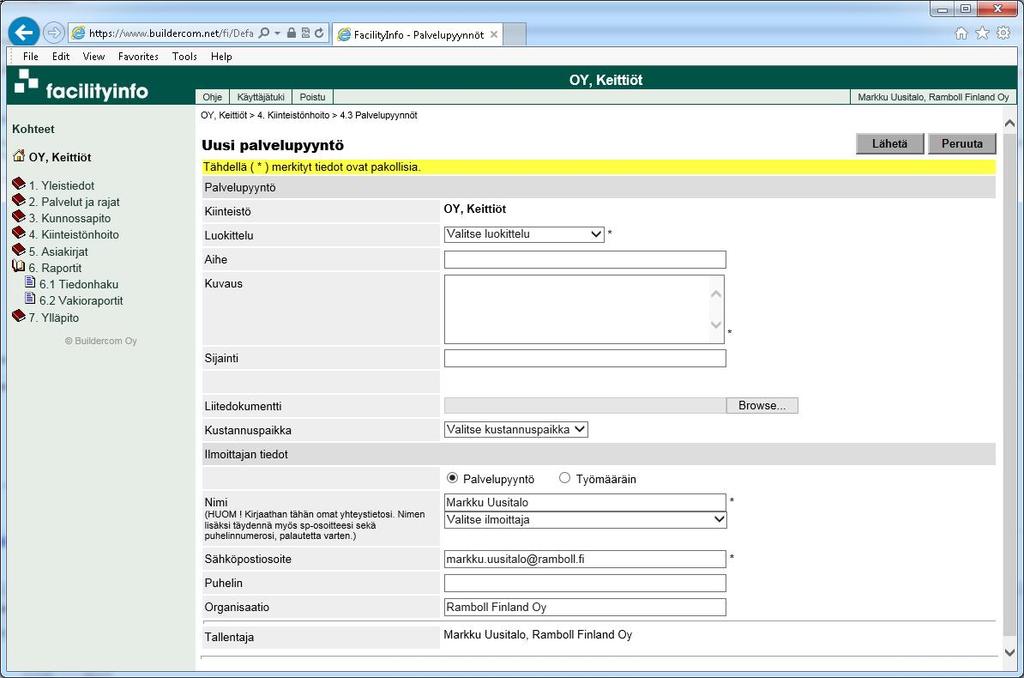Click the house icon beside OY, Keittiöt
The width and height of the screenshot is (1024, 678).
click(19, 156)
